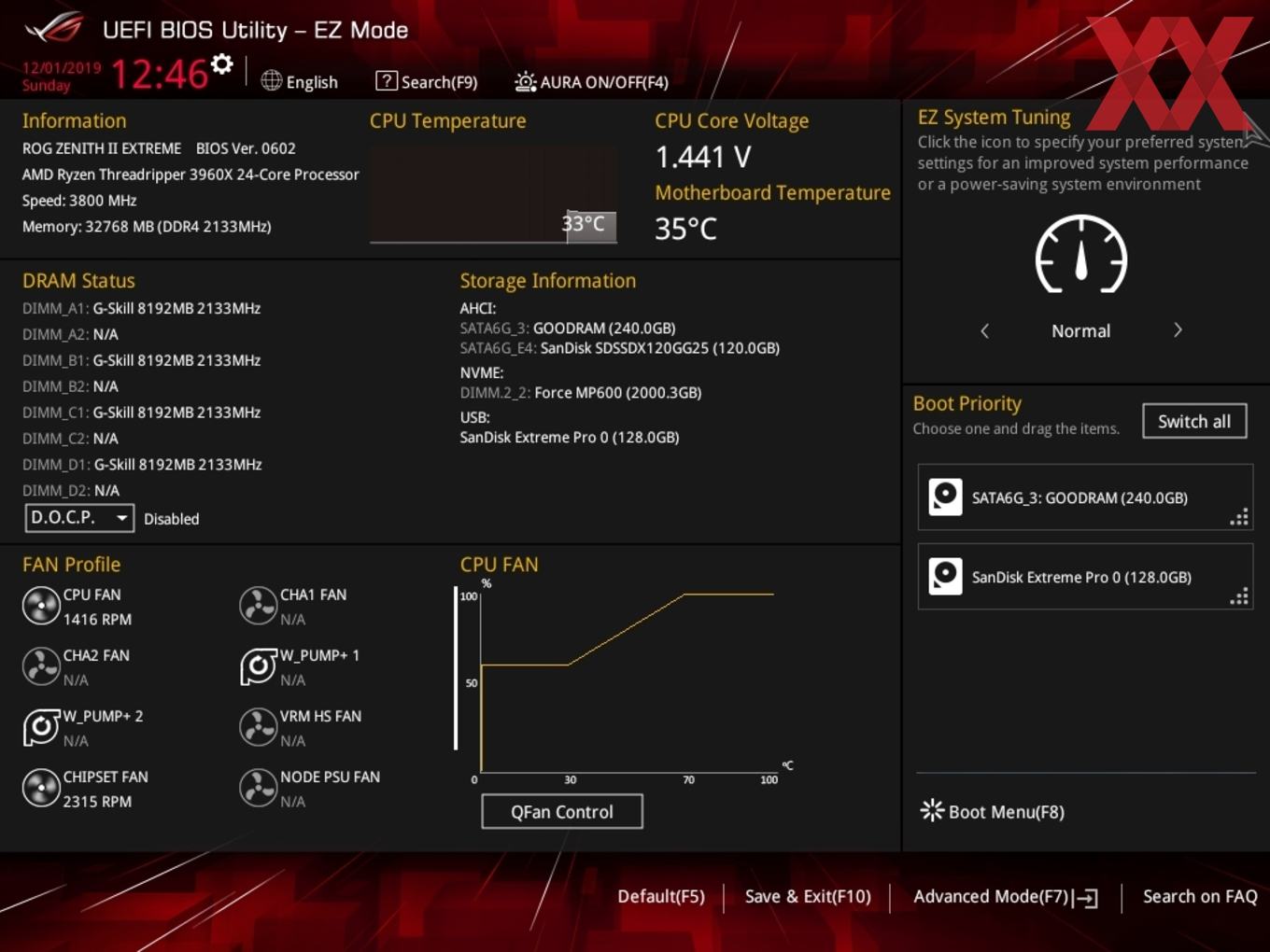Click the 12/01/2019 Sunday date
This screenshot has width=1270, height=952.
point(62,77)
